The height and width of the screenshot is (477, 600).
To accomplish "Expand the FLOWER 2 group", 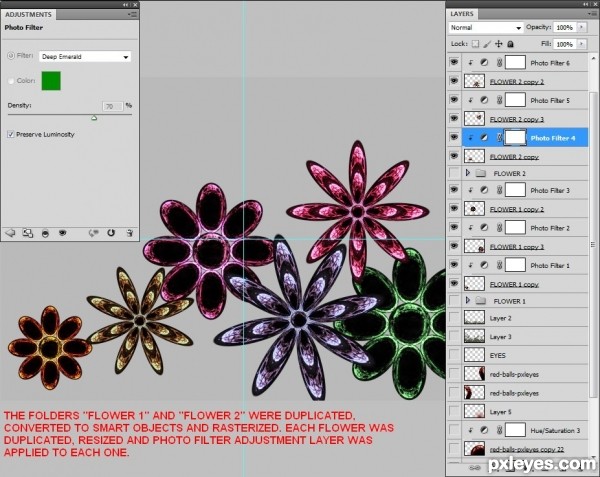I will coord(468,173).
